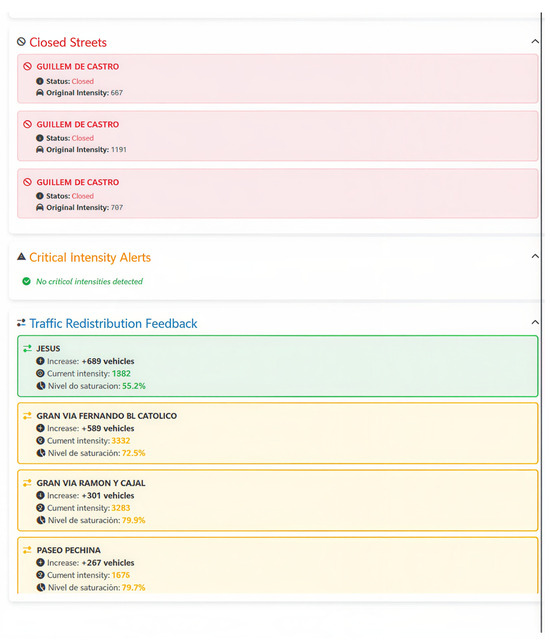
Task: Select GRAN VIA FERNANDO EL CATOLICO title
Action: point(107,416)
